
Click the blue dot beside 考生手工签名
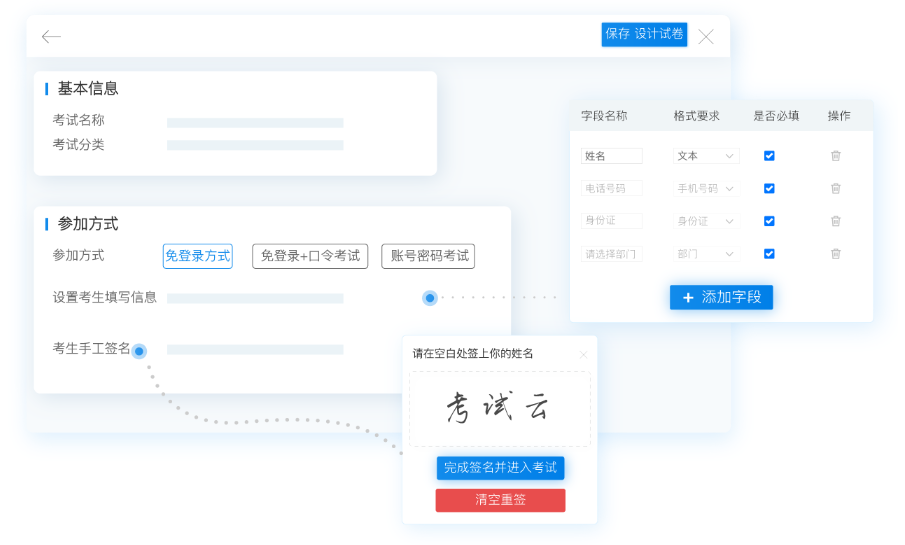[x=139, y=351]
